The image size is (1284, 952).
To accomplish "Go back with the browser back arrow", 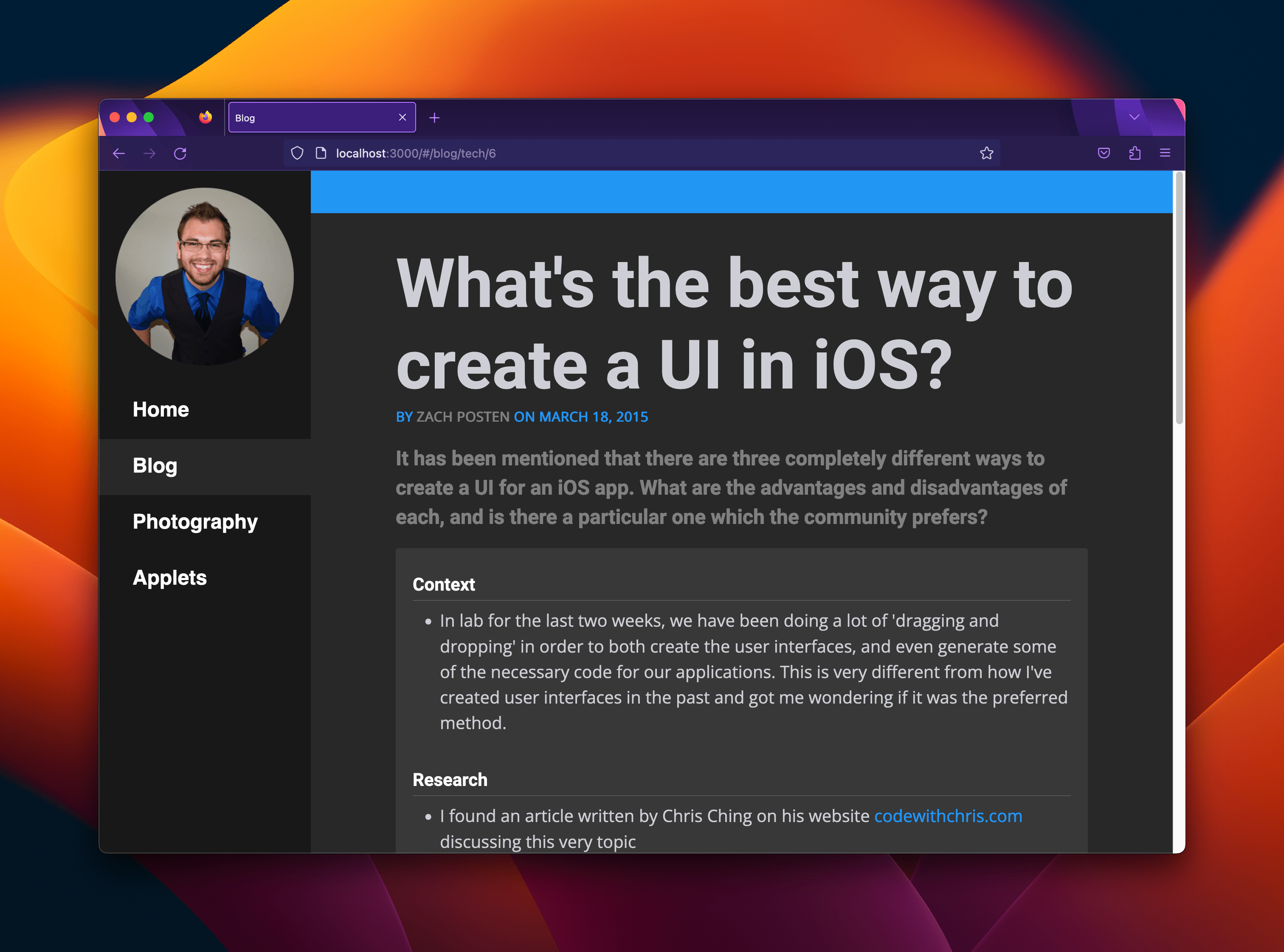I will pyautogui.click(x=119, y=153).
